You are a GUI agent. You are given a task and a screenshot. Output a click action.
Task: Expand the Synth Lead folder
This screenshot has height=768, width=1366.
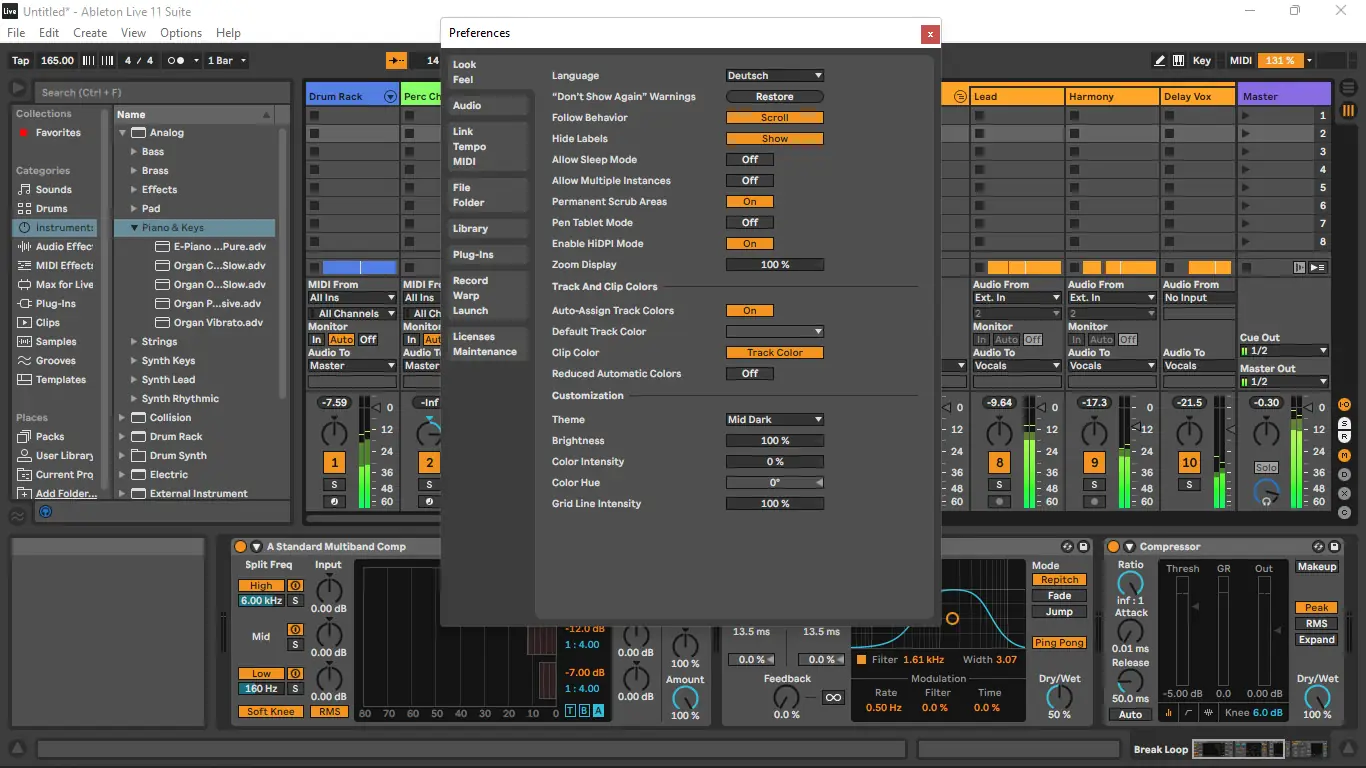[134, 380]
